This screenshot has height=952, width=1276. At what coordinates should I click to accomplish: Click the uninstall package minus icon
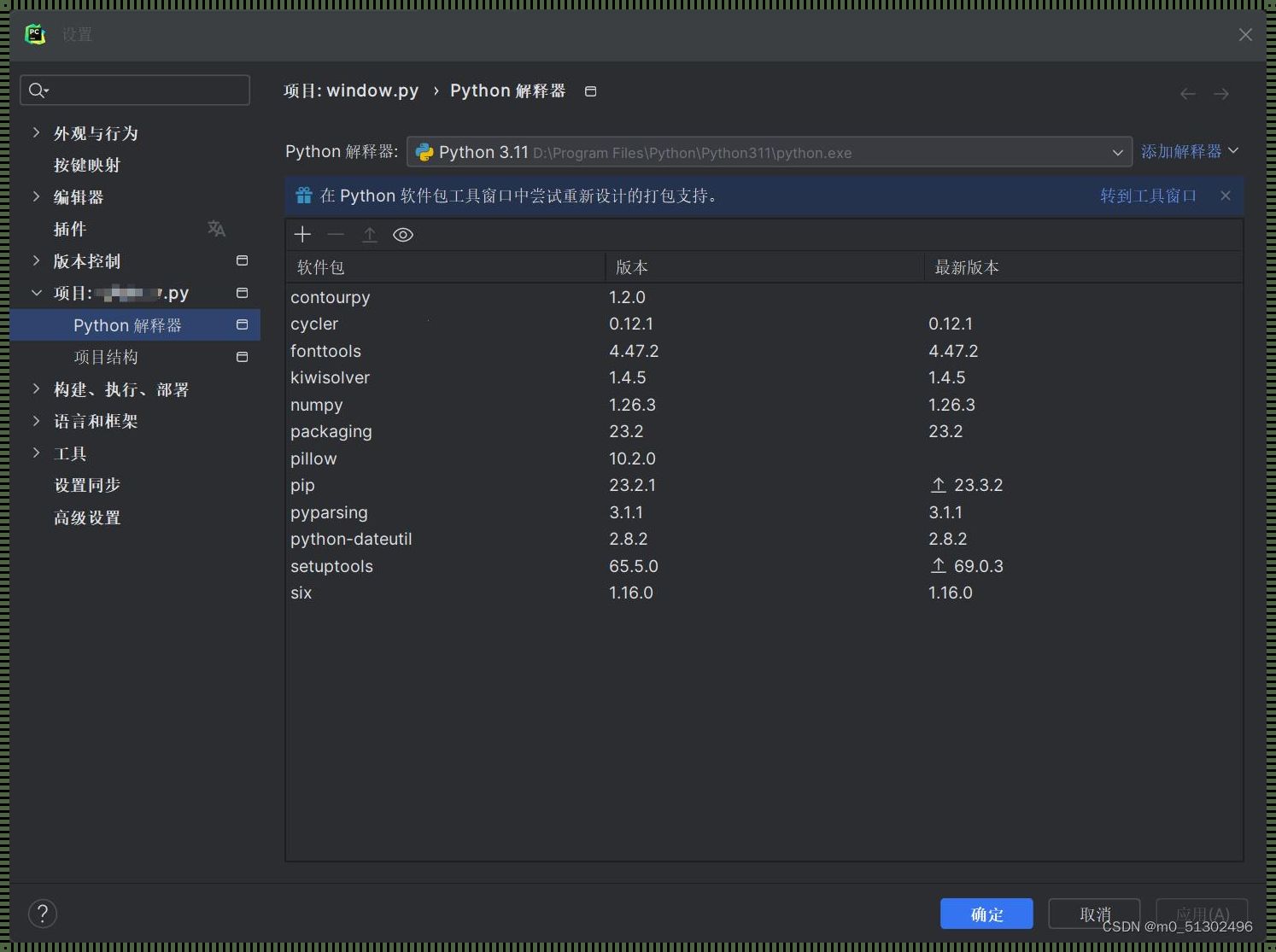(336, 235)
